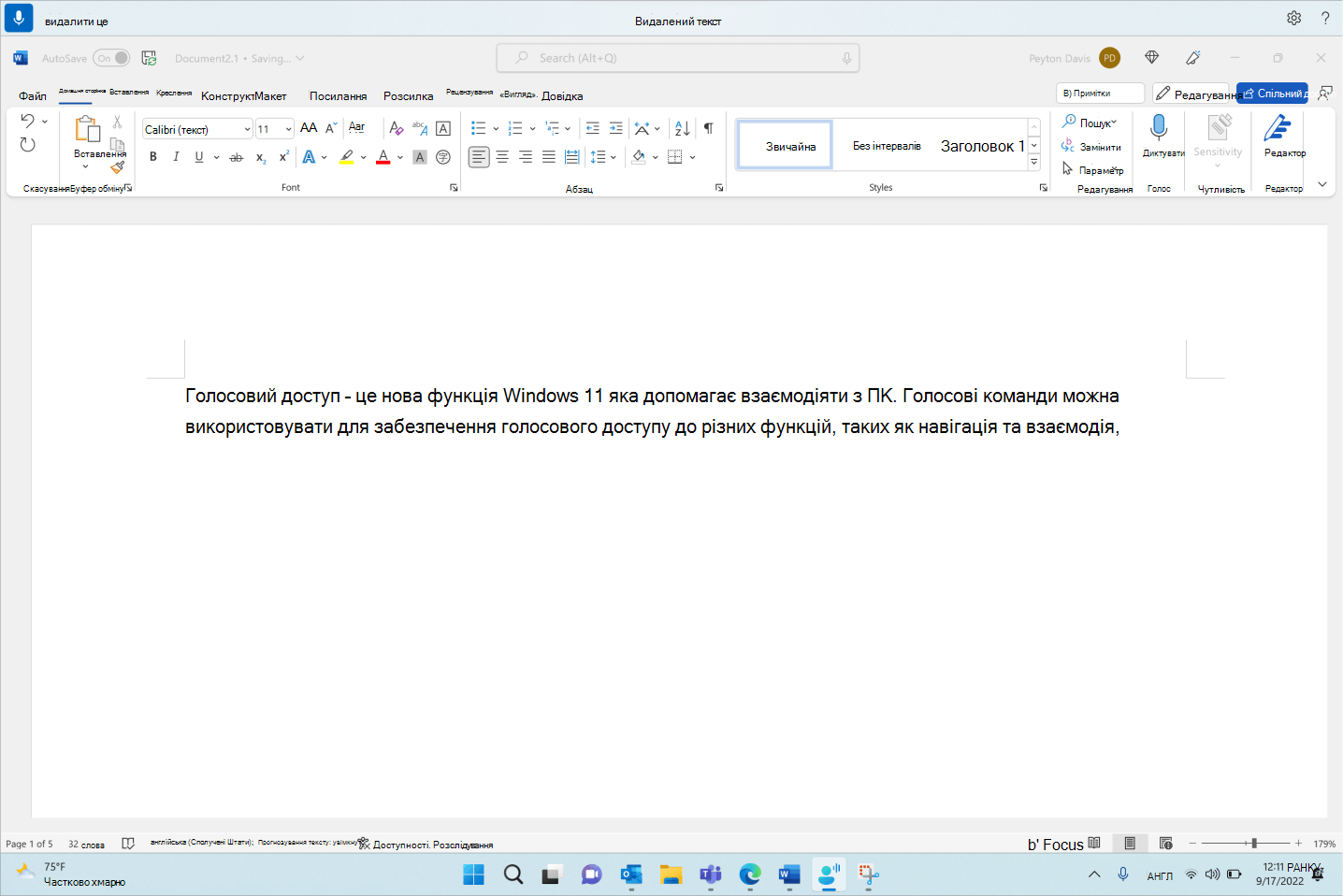Viewport: 1343px width, 896px height.
Task: Switch to Focus mode
Action: 1062,844
